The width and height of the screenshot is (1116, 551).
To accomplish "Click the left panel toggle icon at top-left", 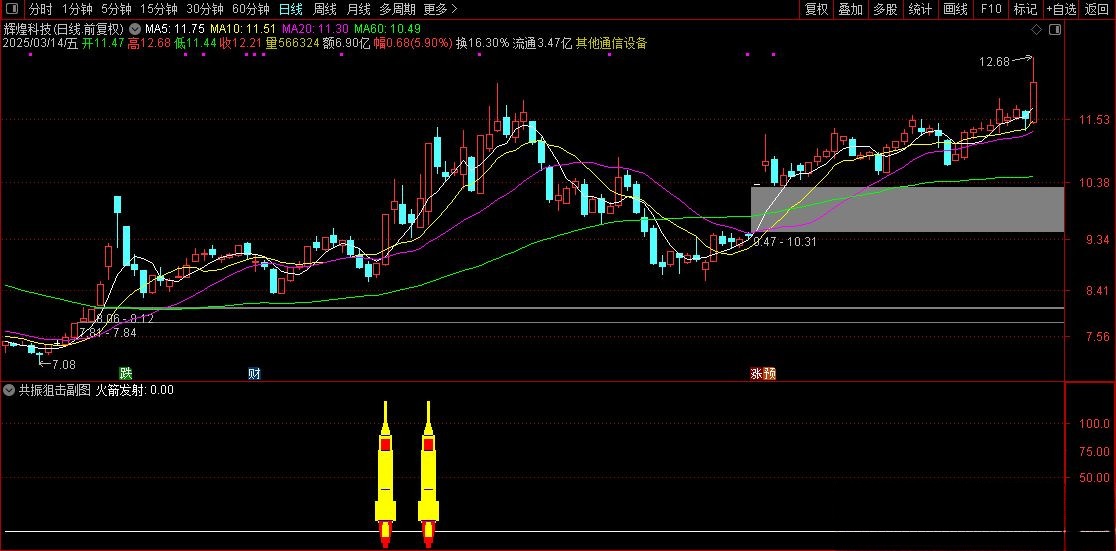I will pyautogui.click(x=12, y=9).
